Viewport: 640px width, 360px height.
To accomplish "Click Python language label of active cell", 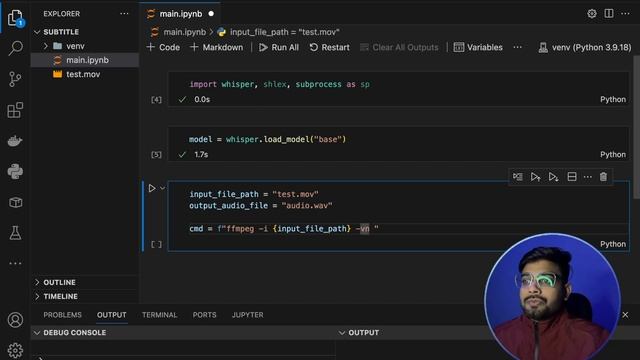I will tap(613, 244).
